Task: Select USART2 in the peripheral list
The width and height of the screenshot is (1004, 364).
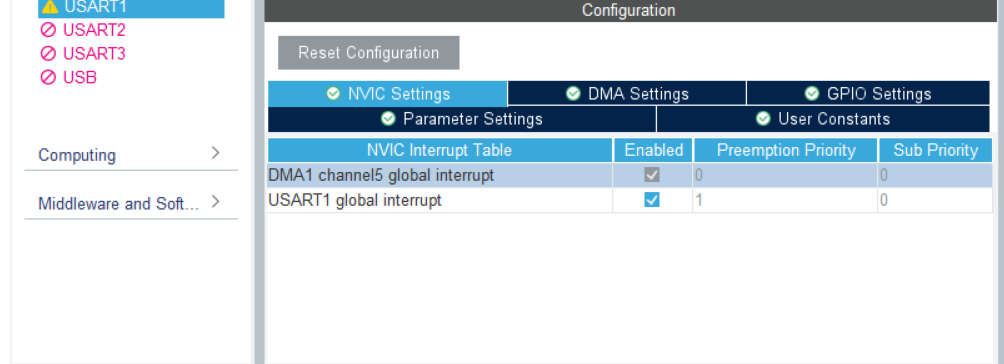Action: pos(93,30)
